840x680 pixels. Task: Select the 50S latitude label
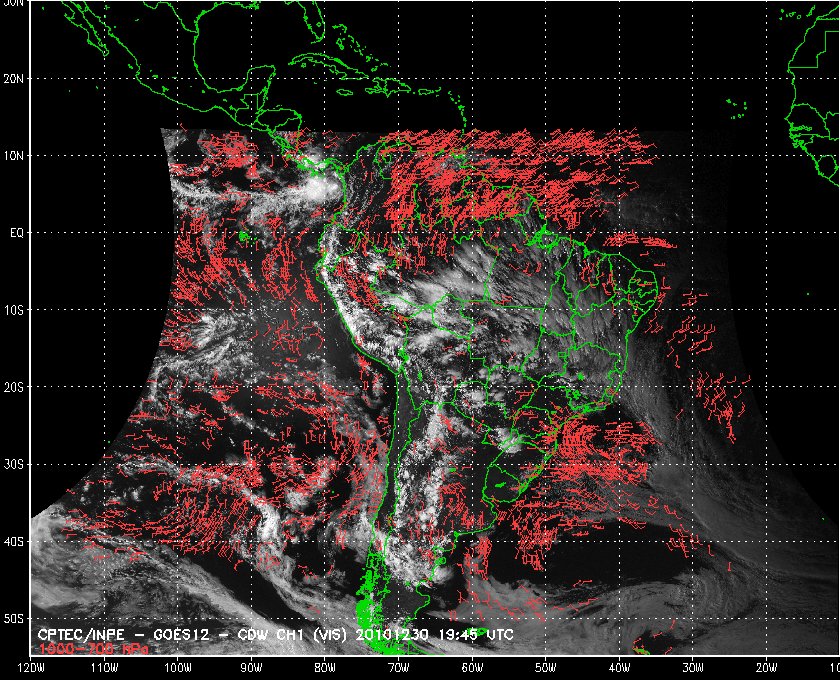point(13,618)
